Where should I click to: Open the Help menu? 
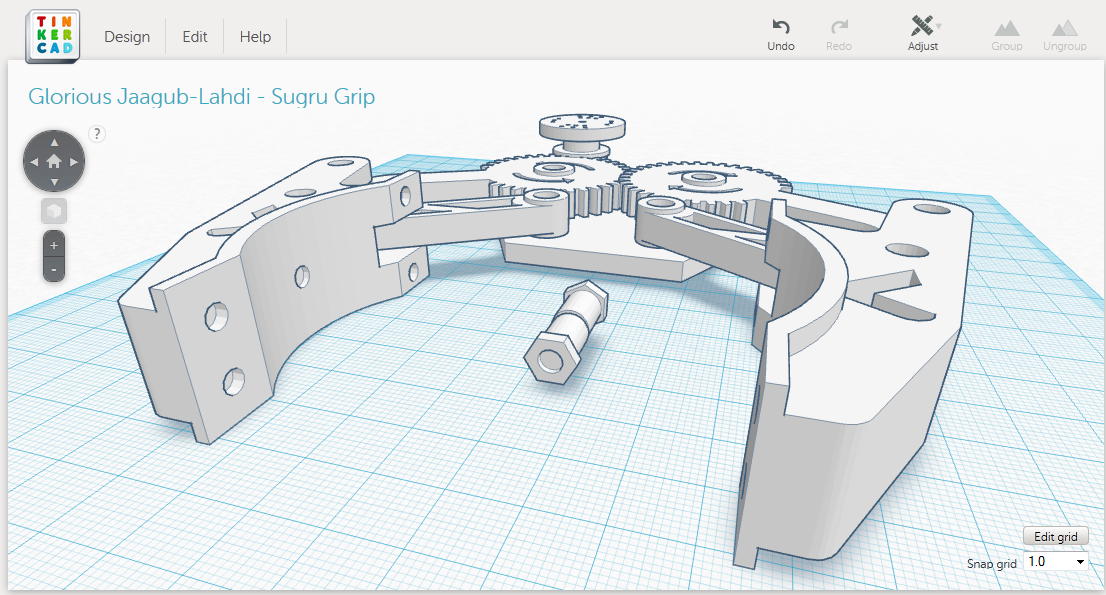coord(255,36)
